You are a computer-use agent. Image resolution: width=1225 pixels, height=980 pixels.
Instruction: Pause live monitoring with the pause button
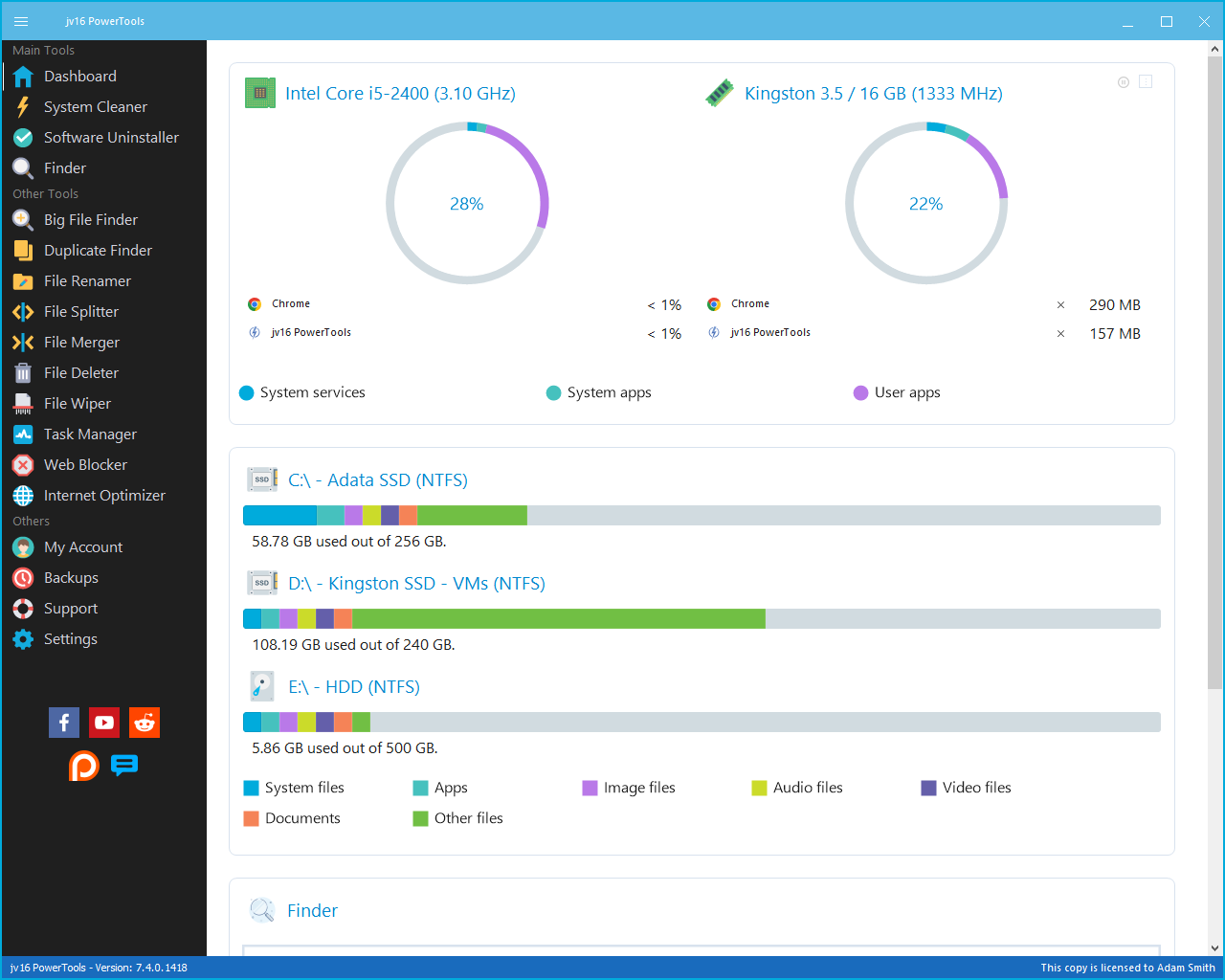point(1124,82)
